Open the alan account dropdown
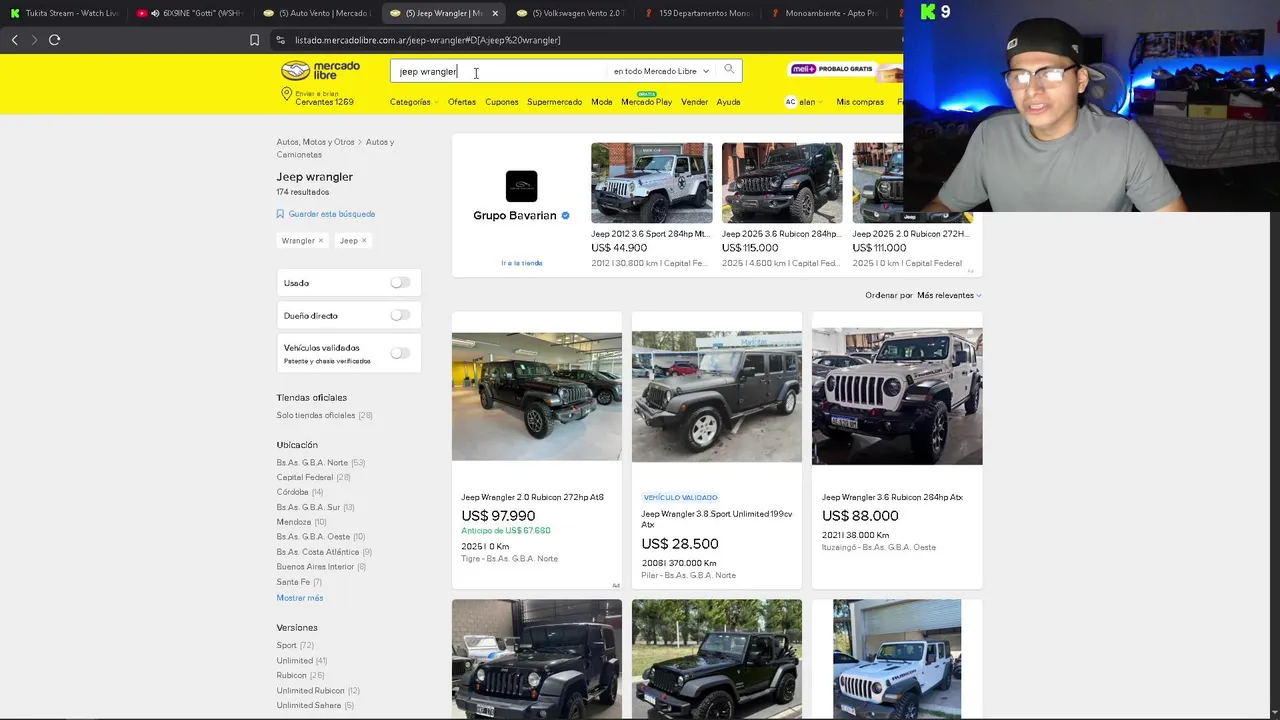 pyautogui.click(x=809, y=102)
